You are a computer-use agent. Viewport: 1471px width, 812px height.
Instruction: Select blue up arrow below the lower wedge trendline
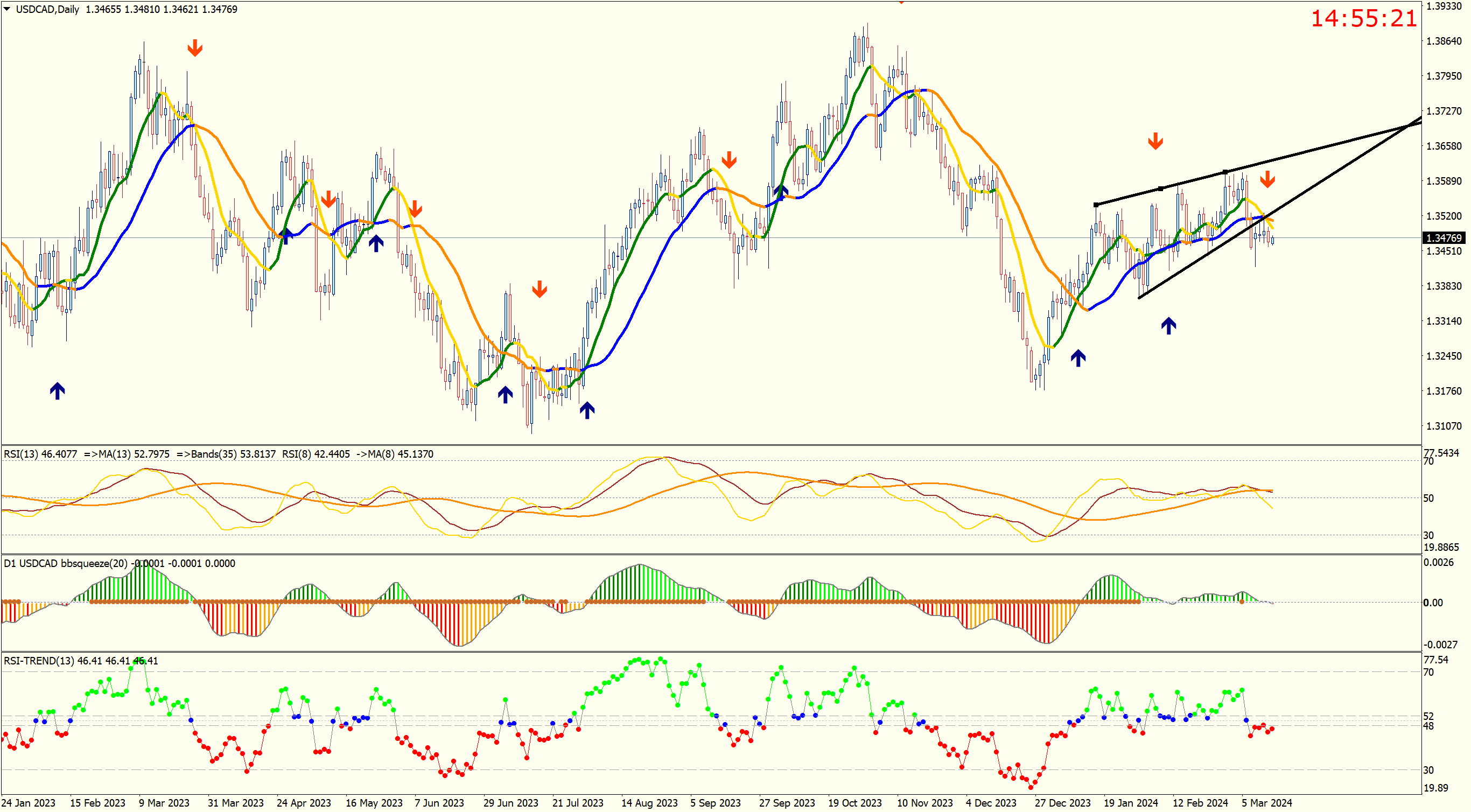click(x=1168, y=325)
